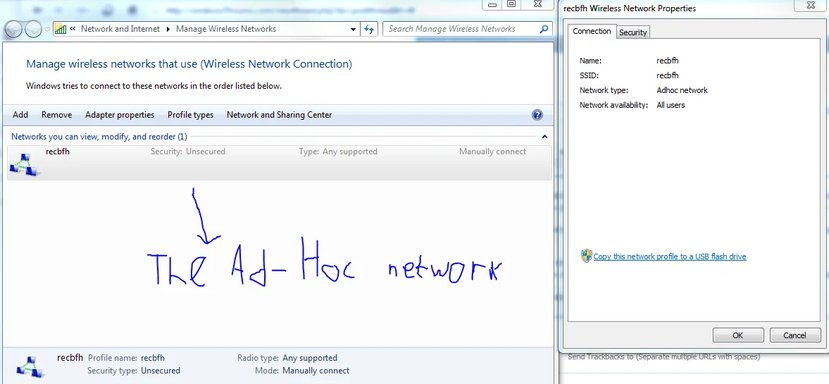Switch to the Connection tab
The image size is (829, 384).
tap(592, 31)
